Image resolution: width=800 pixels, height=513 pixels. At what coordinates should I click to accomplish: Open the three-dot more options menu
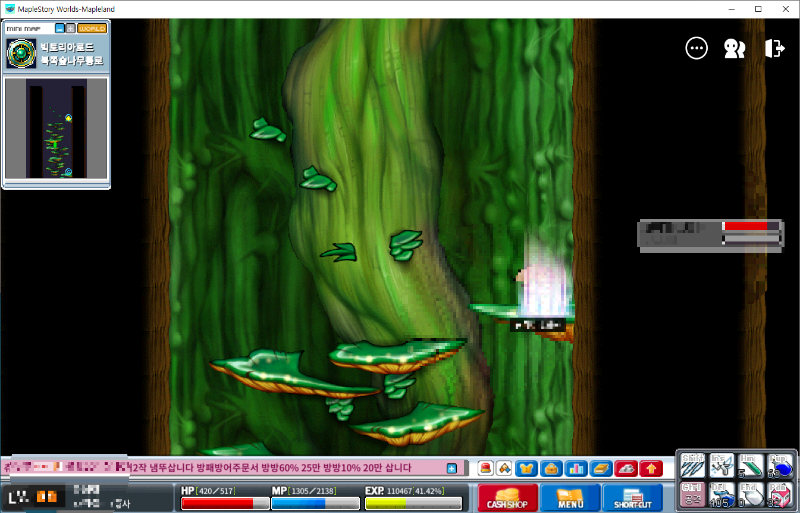[696, 48]
